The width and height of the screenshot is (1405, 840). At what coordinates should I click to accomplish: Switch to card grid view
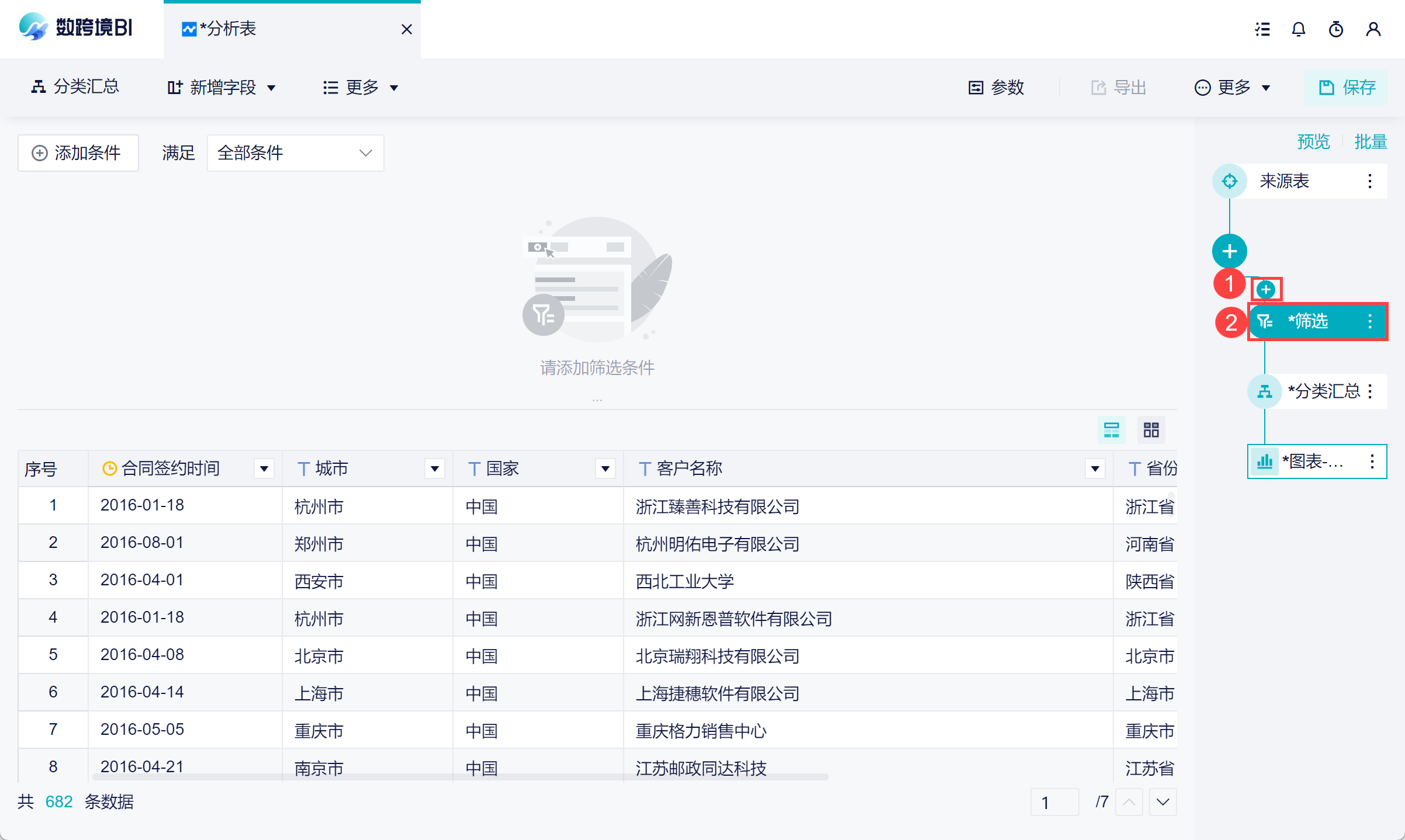click(x=1151, y=430)
